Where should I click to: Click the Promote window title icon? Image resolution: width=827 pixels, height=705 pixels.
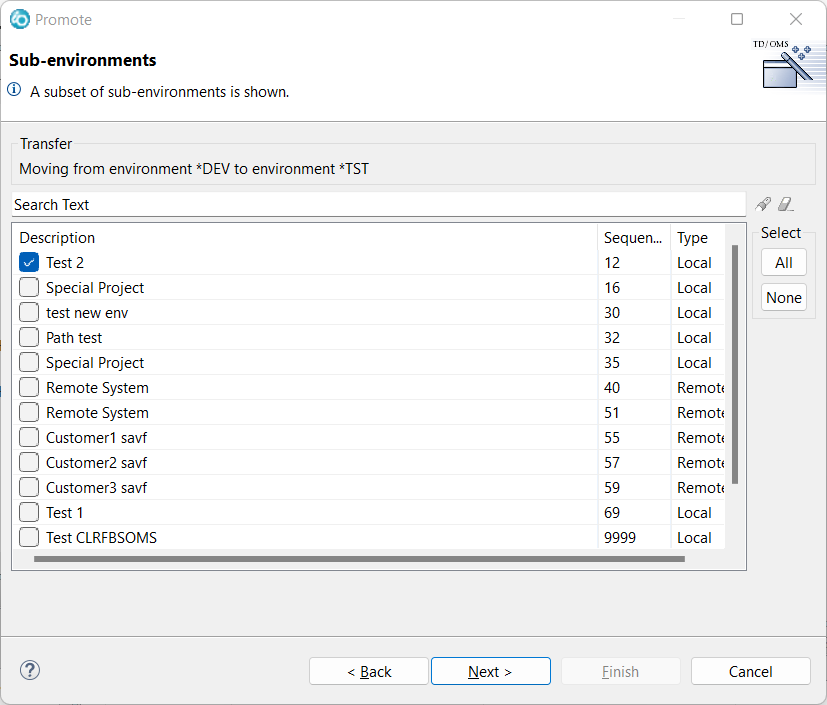point(19,19)
